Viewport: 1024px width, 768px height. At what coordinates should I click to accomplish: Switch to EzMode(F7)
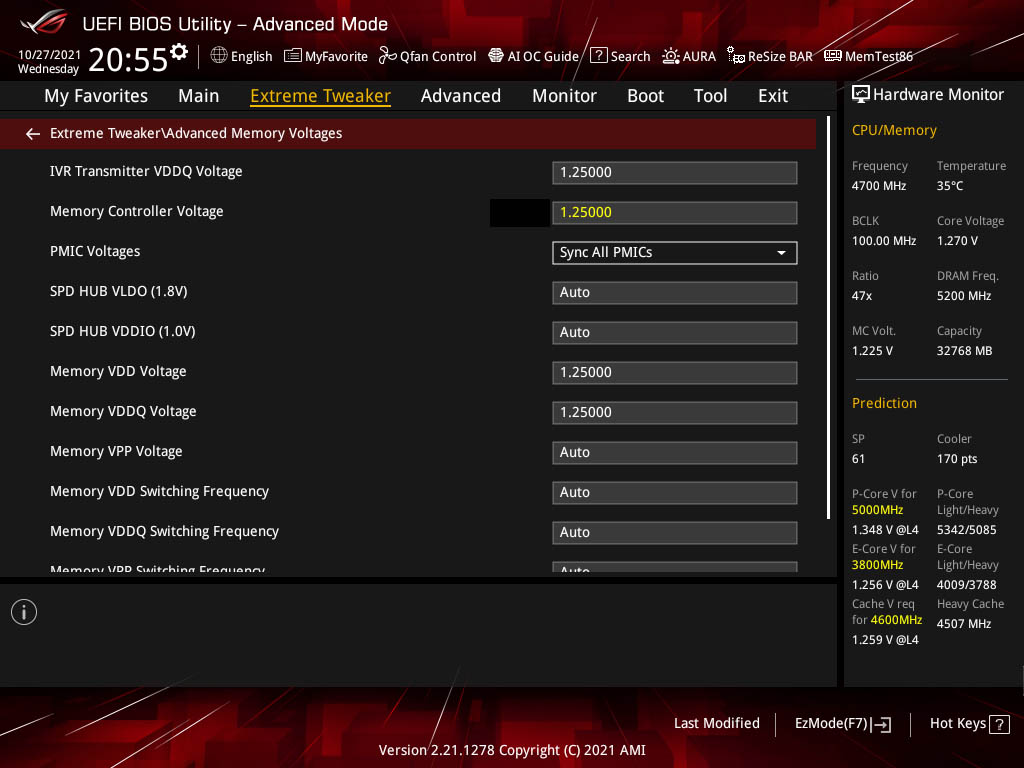842,724
